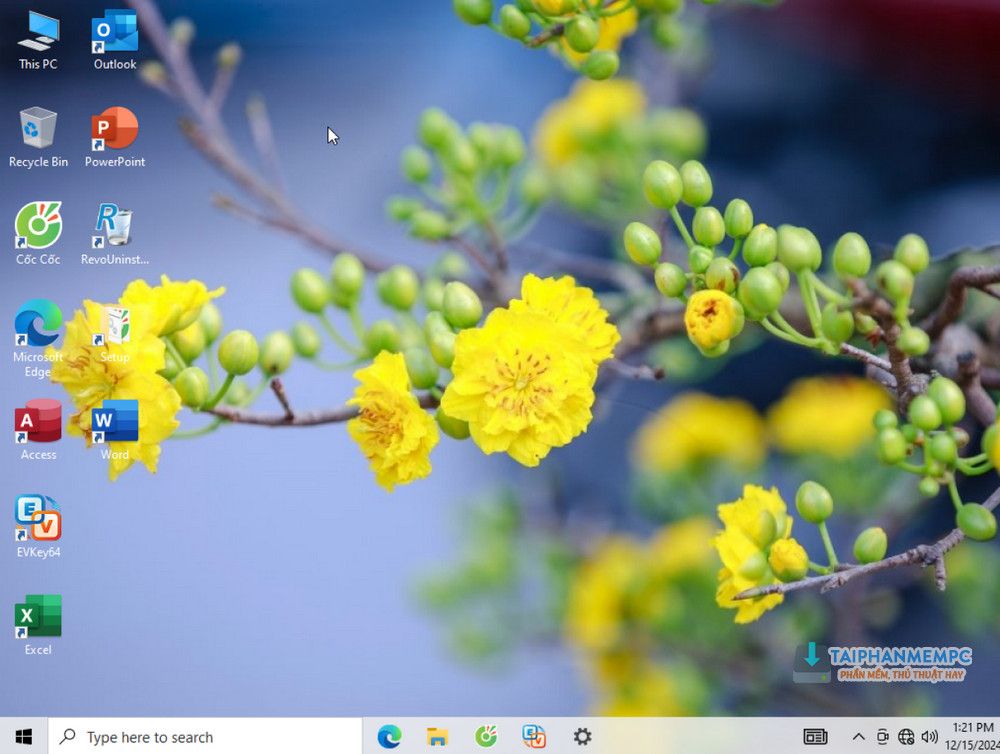This screenshot has width=1000, height=754.
Task: Open the Windows Start menu
Action: coord(23,737)
